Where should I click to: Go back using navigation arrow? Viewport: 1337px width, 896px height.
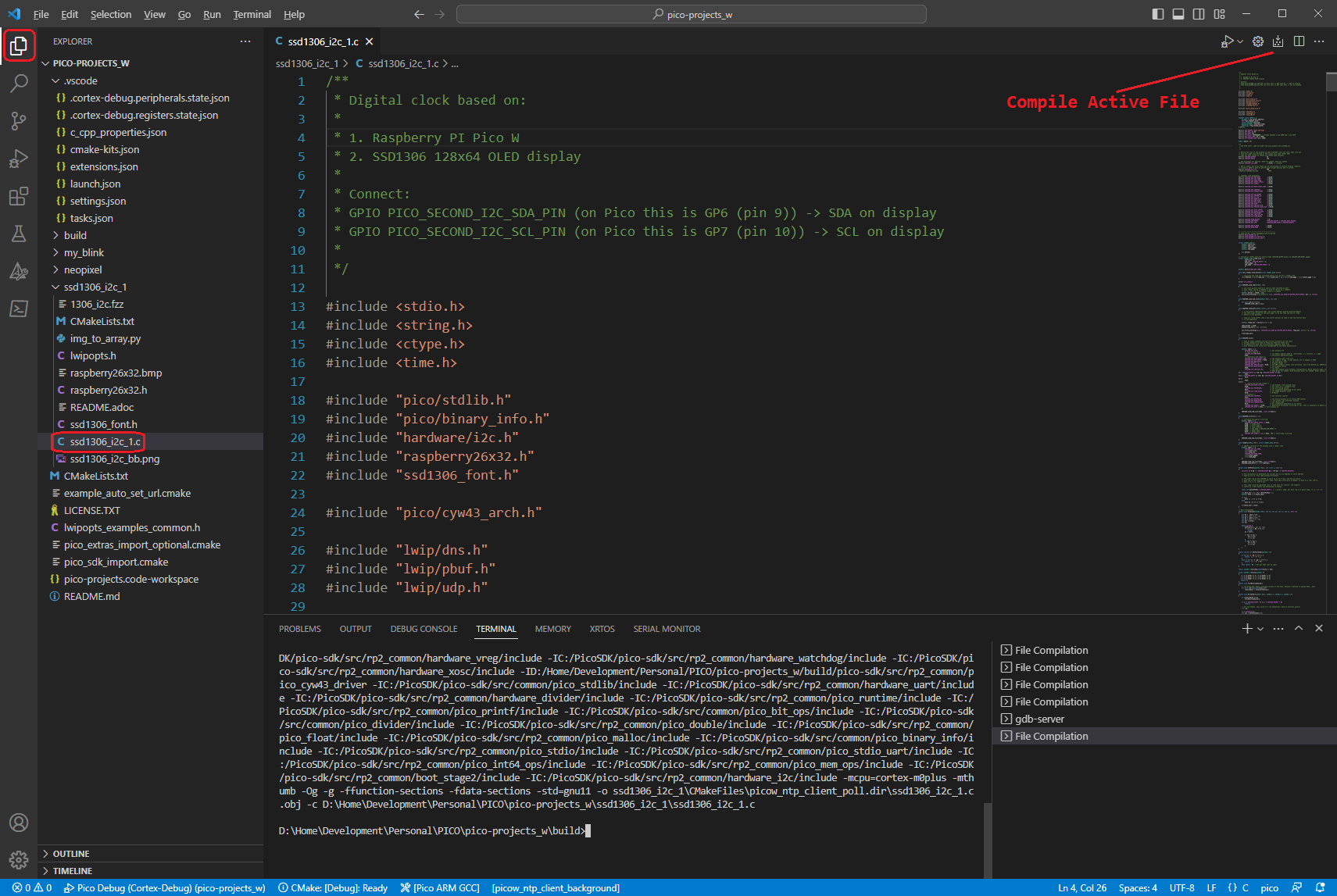point(420,14)
